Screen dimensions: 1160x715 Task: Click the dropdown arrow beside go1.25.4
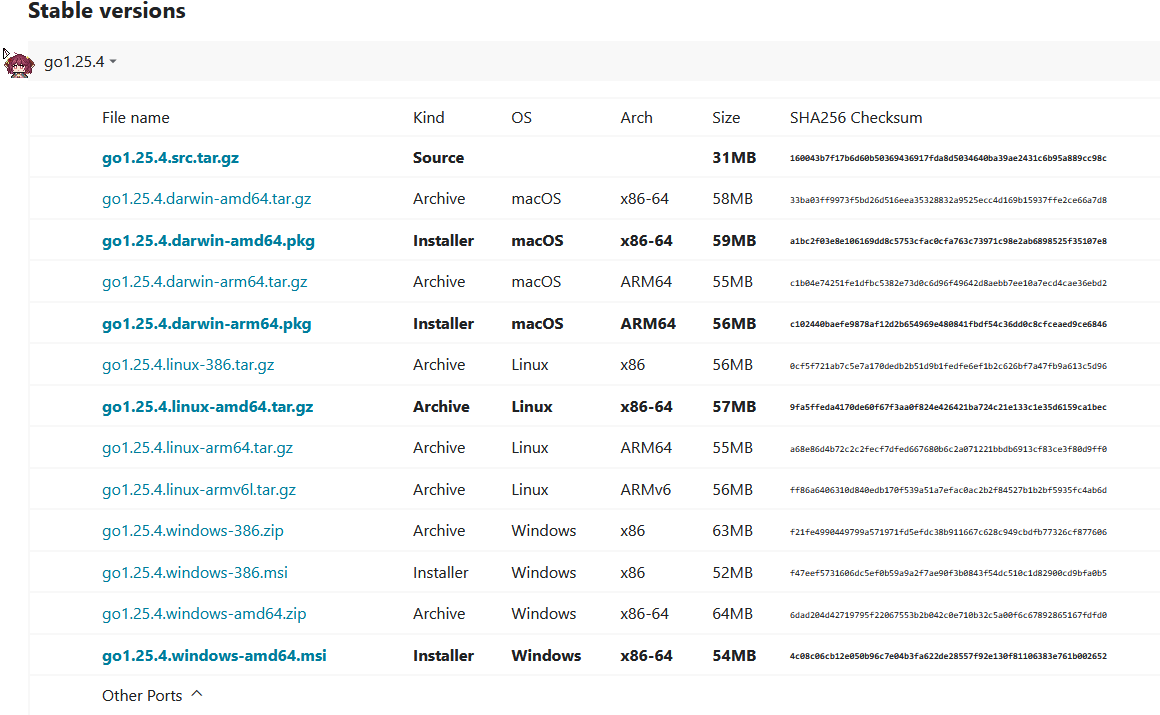pos(113,62)
